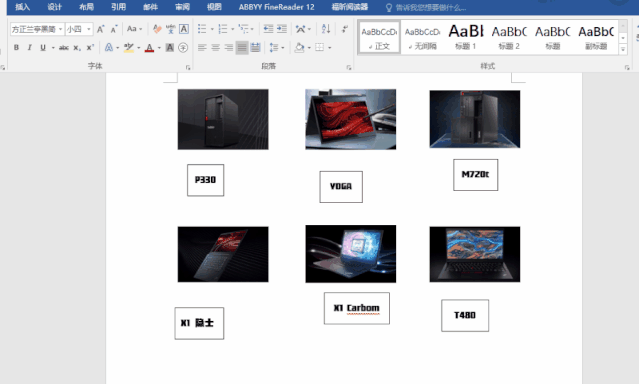The width and height of the screenshot is (639, 384).
Task: Center align the paragraph
Action: point(216,48)
